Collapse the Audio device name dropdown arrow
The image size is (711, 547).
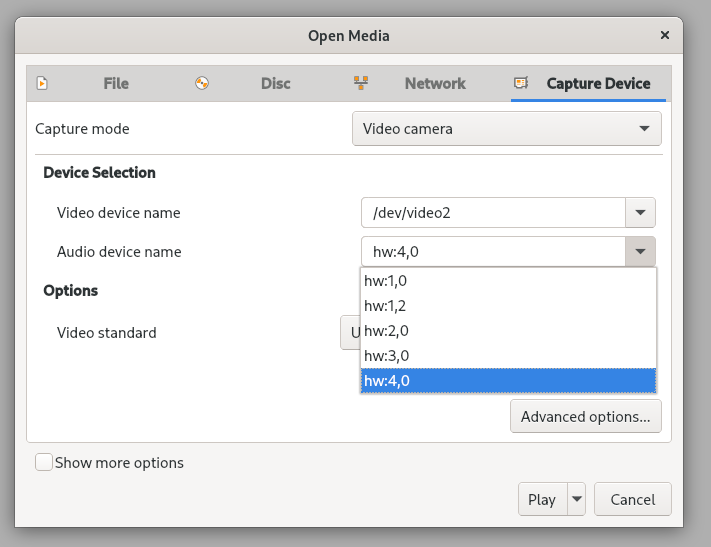coord(640,252)
